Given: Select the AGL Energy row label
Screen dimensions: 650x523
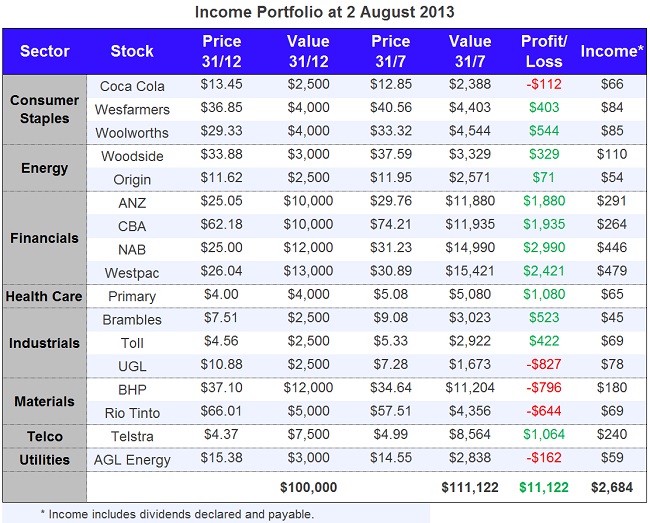Looking at the screenshot, I should (132, 460).
